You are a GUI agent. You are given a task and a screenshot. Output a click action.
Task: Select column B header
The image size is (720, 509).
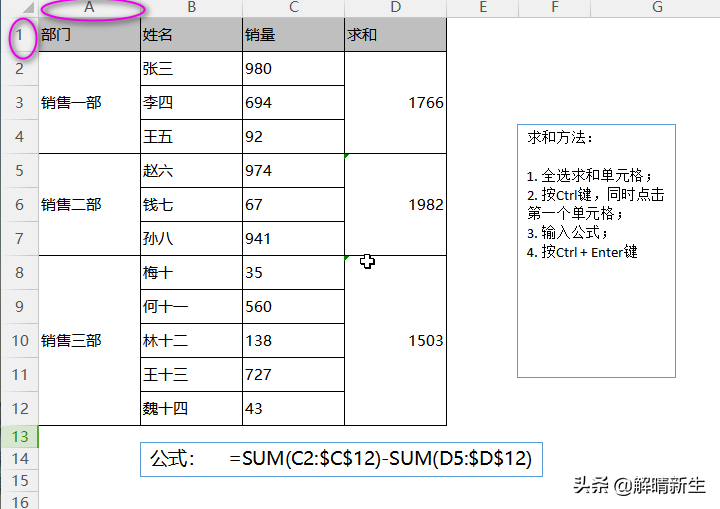tap(191, 8)
